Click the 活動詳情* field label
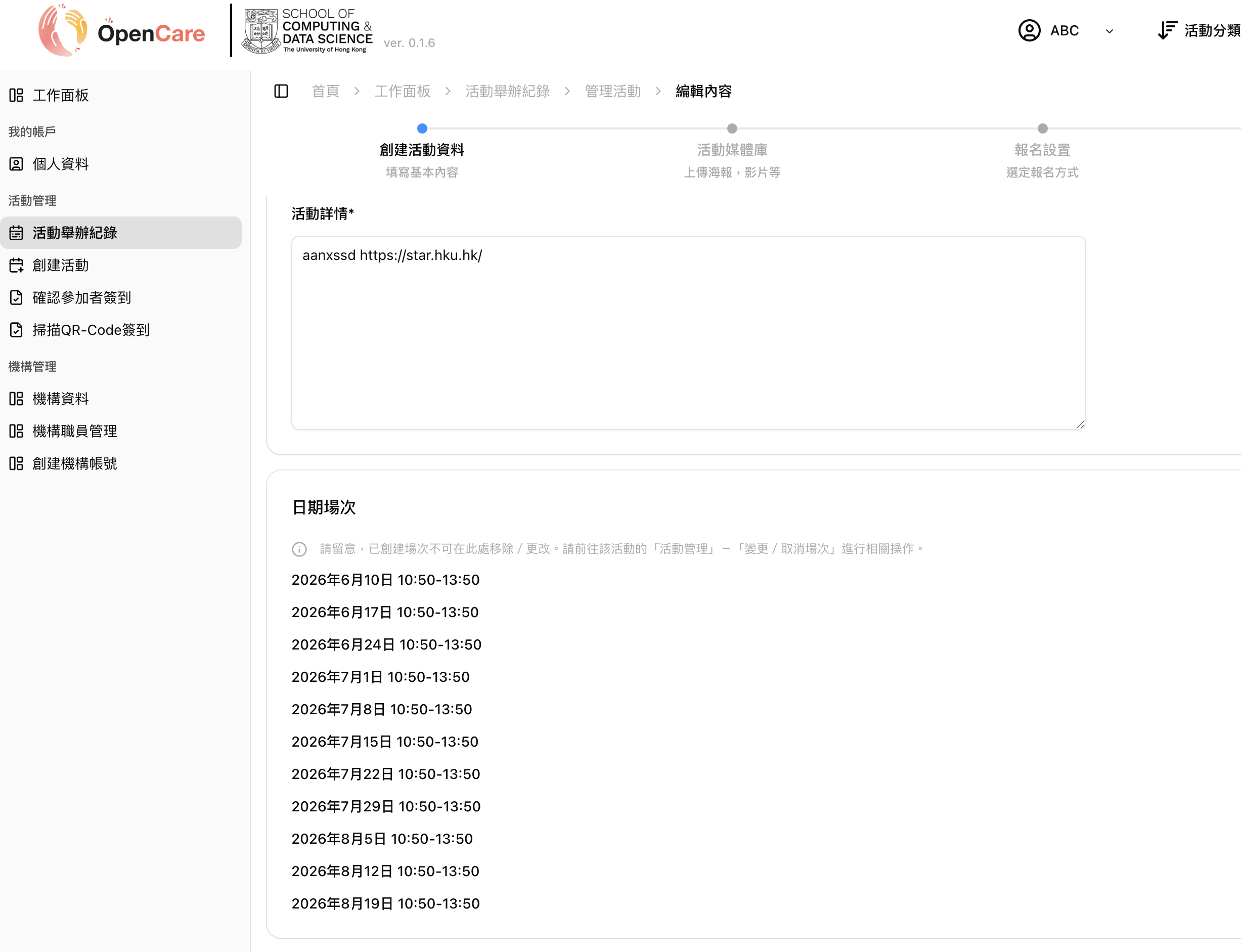The height and width of the screenshot is (952, 1241). point(323,213)
